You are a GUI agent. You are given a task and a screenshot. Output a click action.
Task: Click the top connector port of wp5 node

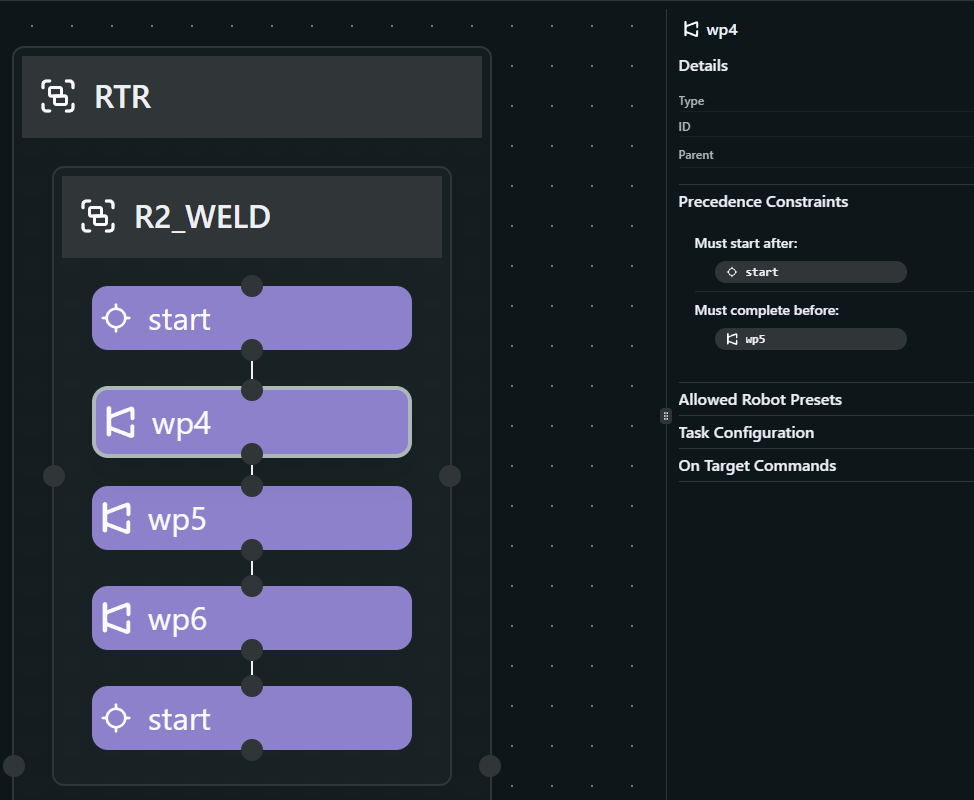coord(252,486)
